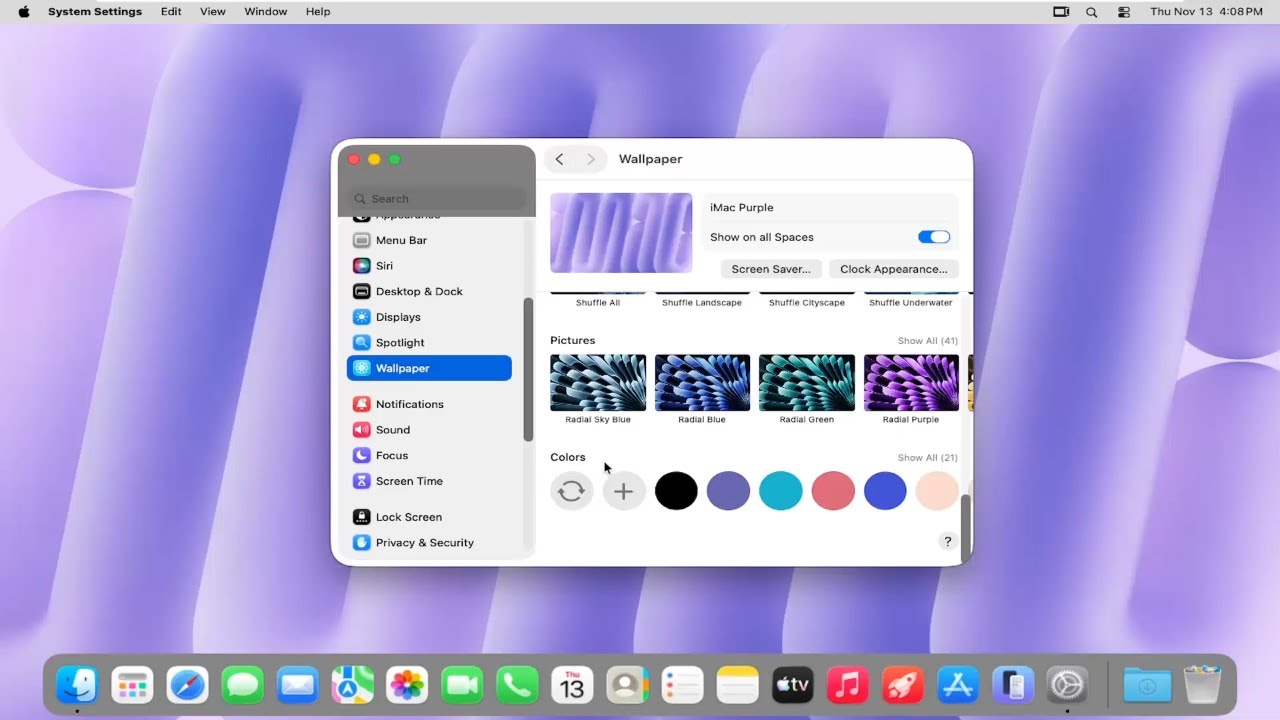Open Notes from the Dock
Viewport: 1280px width, 720px height.
coord(738,685)
